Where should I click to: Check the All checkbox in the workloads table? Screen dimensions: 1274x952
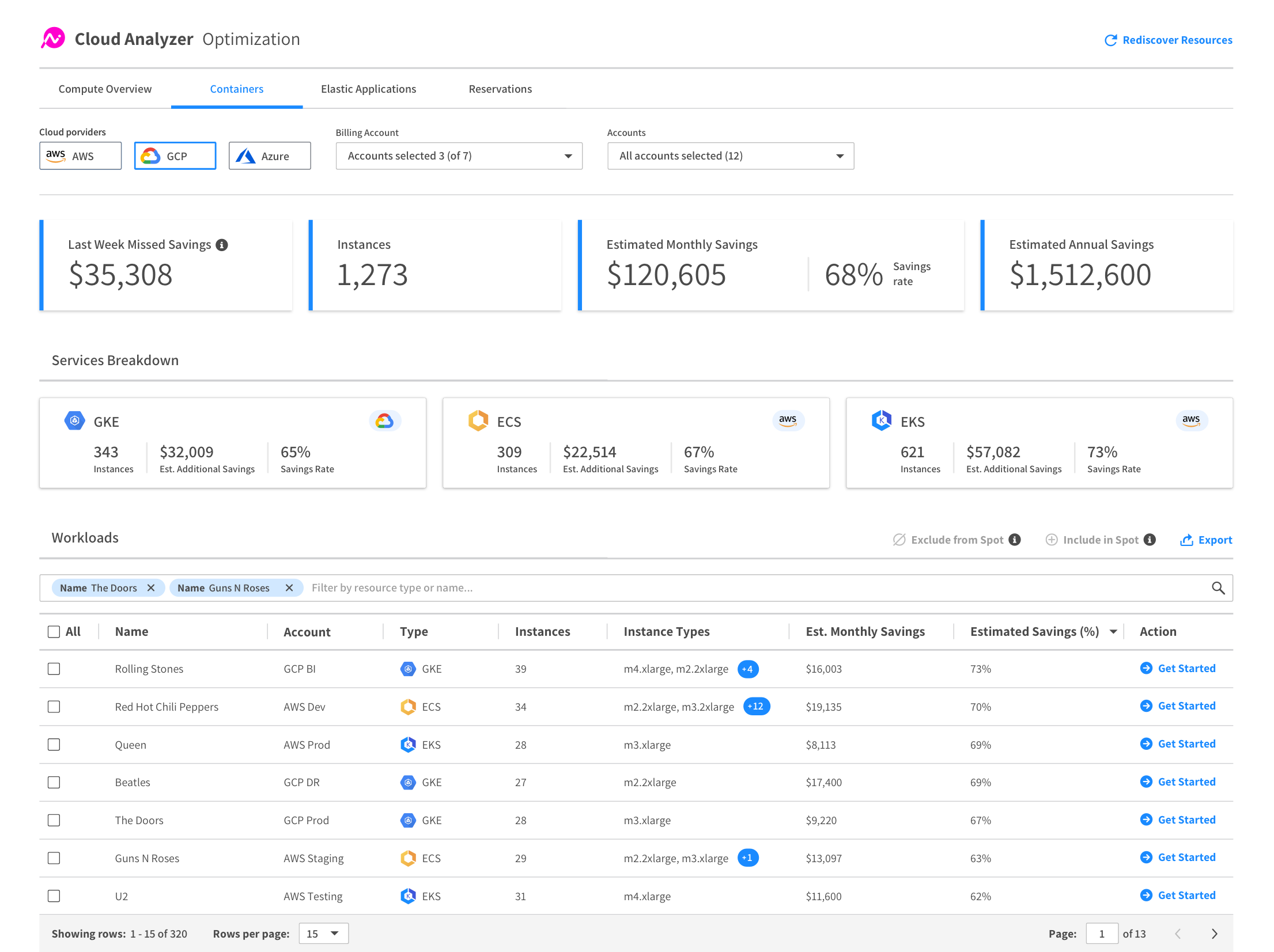tap(54, 631)
